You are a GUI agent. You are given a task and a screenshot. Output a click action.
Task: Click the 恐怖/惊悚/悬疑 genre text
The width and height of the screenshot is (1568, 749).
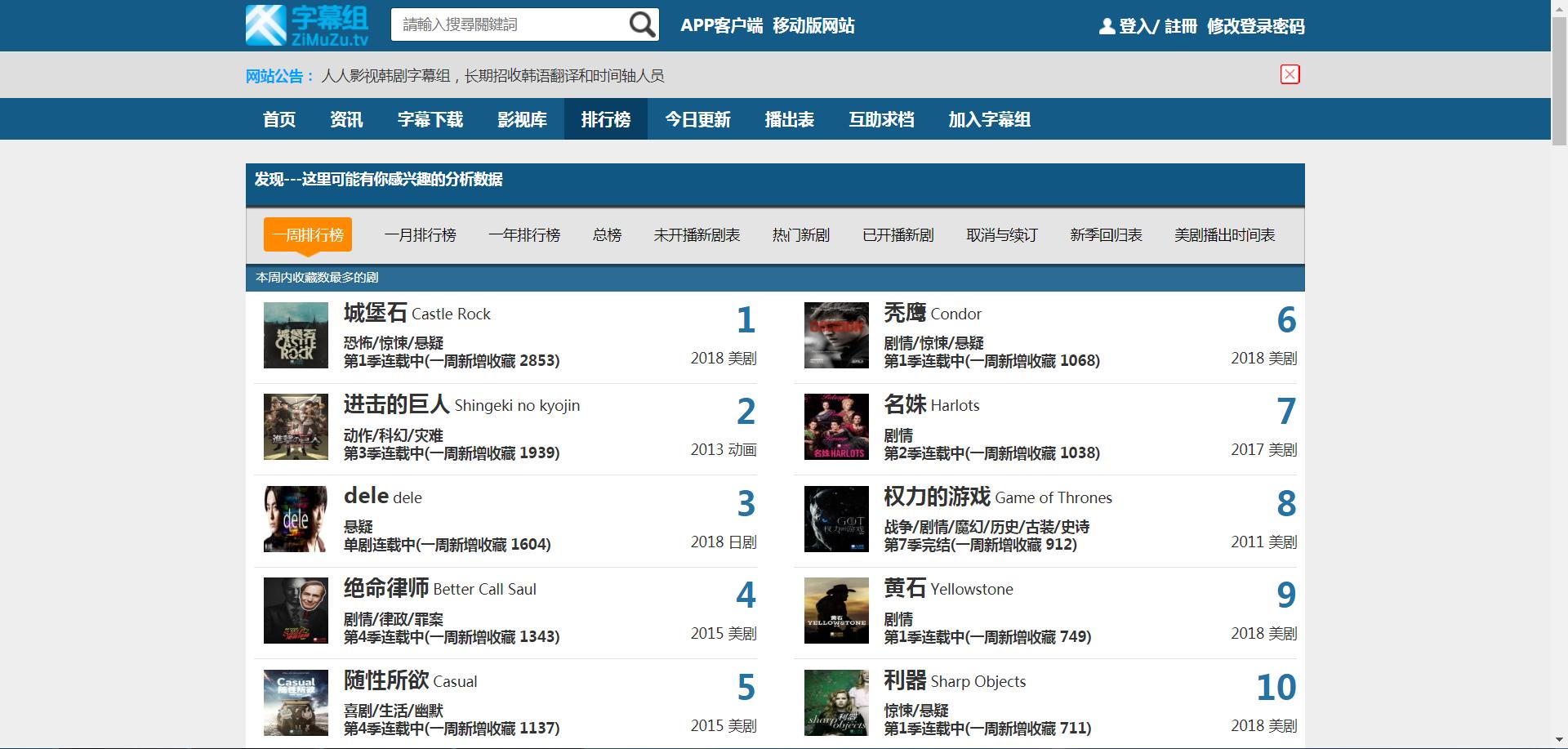394,343
